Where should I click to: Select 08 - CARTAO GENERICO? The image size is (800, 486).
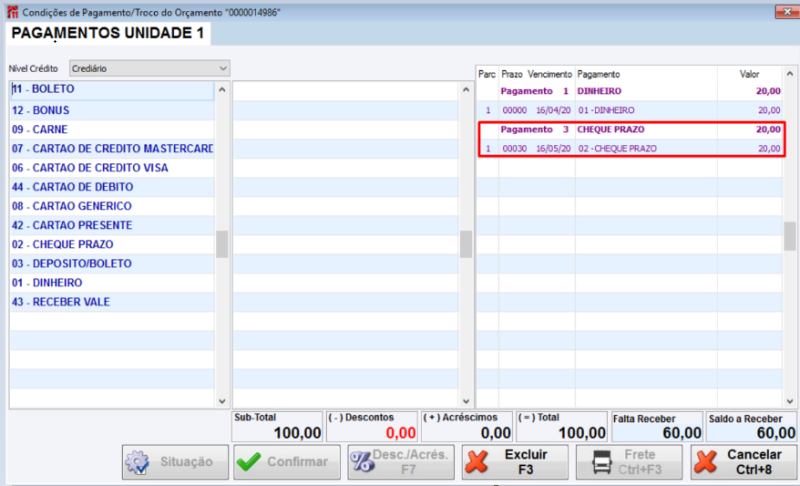[x=112, y=206]
